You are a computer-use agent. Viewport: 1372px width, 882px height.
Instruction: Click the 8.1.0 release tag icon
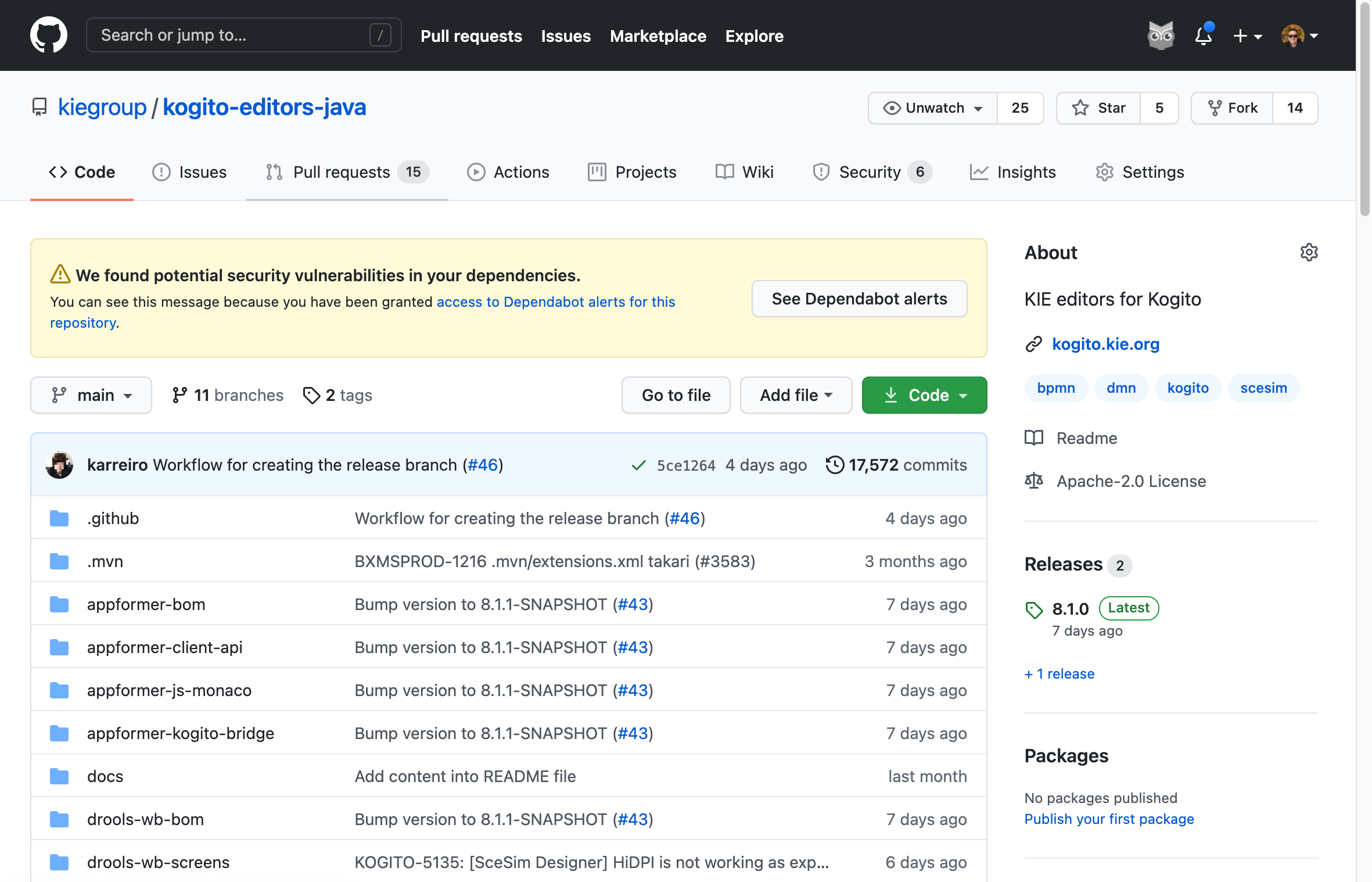pyautogui.click(x=1034, y=609)
